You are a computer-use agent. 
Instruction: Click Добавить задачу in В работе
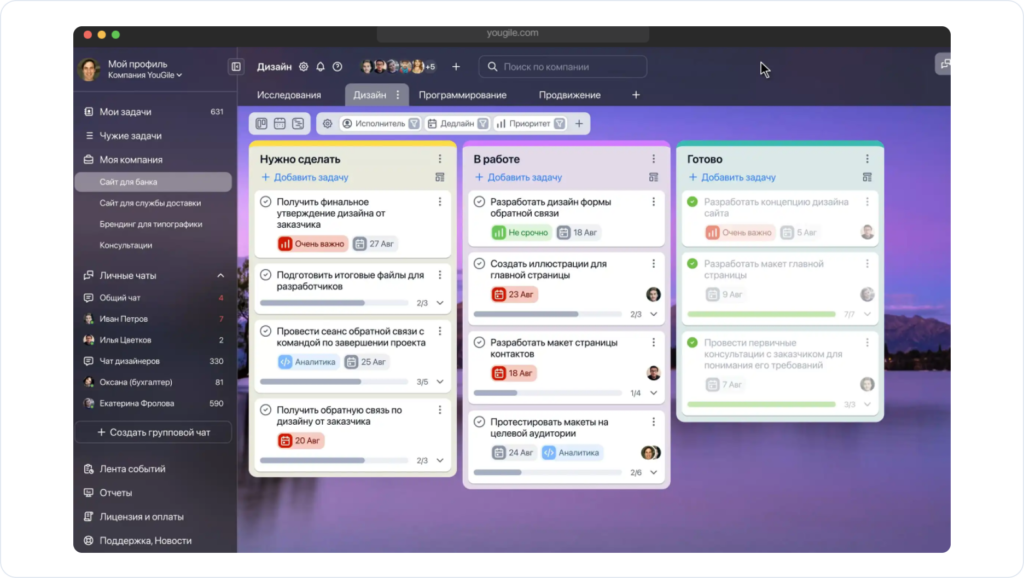tap(519, 177)
